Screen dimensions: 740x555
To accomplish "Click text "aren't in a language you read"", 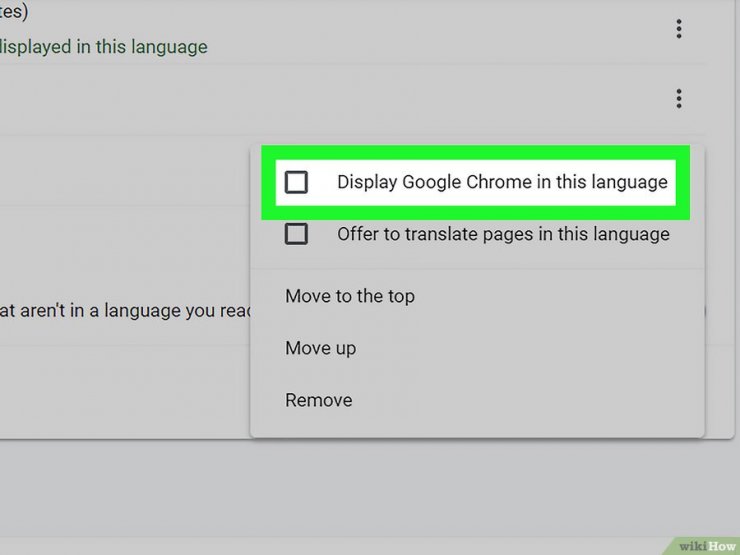I will [136, 311].
